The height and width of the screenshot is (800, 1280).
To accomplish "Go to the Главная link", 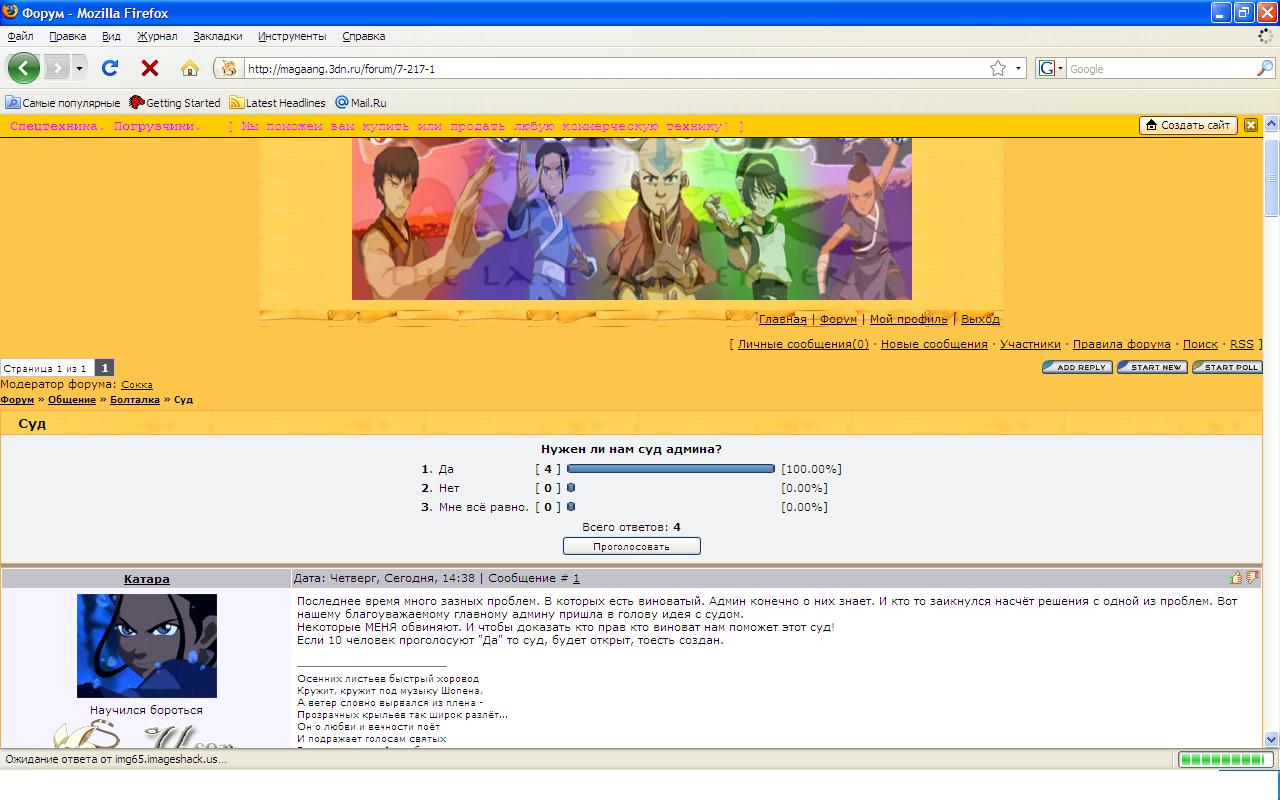I will 782,319.
